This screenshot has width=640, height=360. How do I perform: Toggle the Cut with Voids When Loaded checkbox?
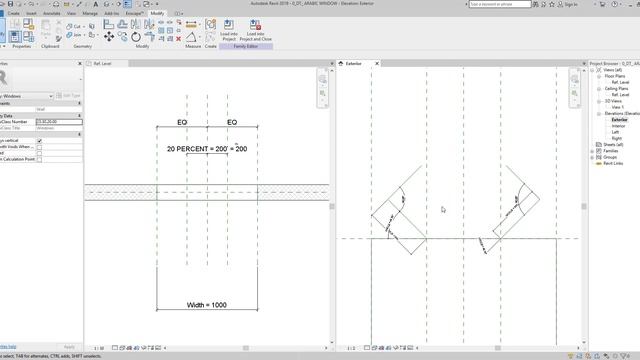40,147
